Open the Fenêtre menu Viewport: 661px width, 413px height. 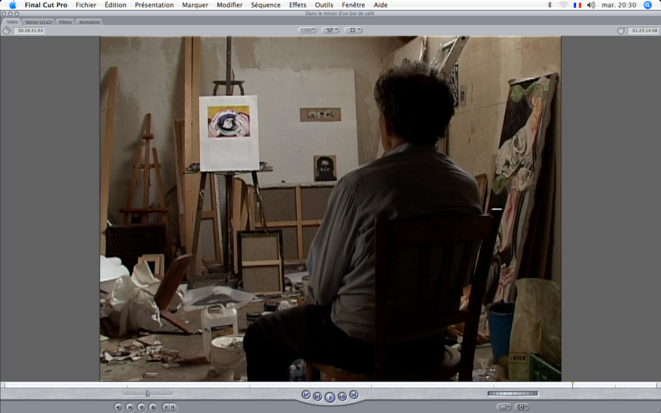click(353, 5)
